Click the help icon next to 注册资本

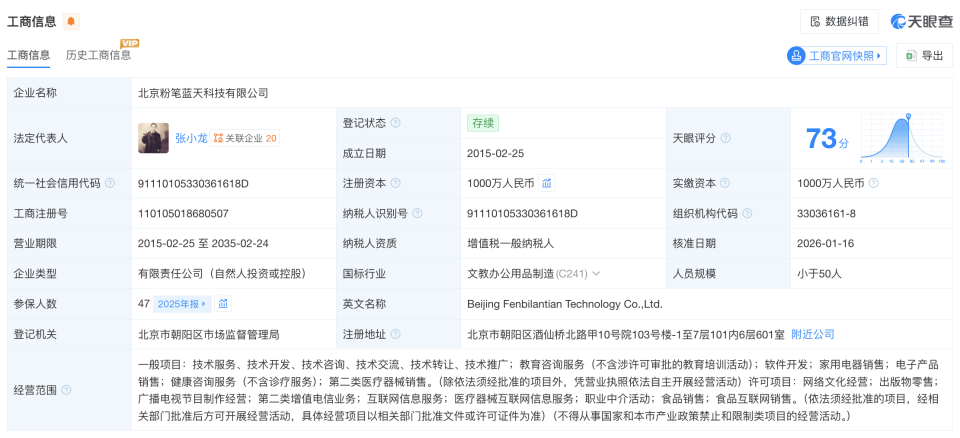pyautogui.click(x=396, y=183)
